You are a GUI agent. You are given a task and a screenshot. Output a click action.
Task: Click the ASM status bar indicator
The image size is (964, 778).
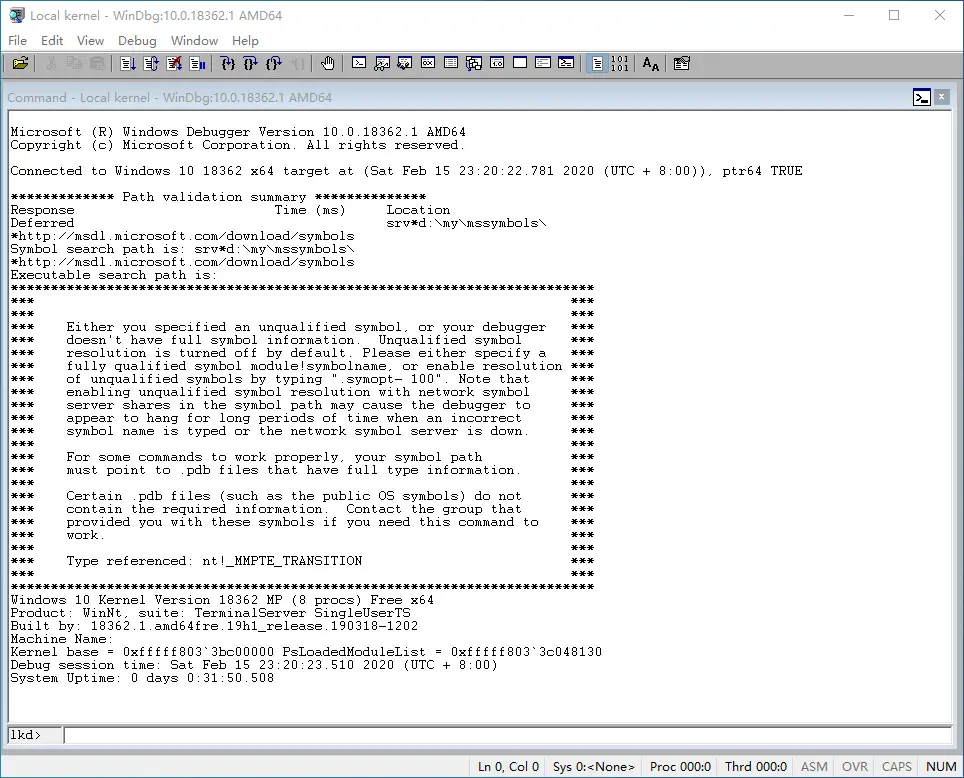(814, 766)
